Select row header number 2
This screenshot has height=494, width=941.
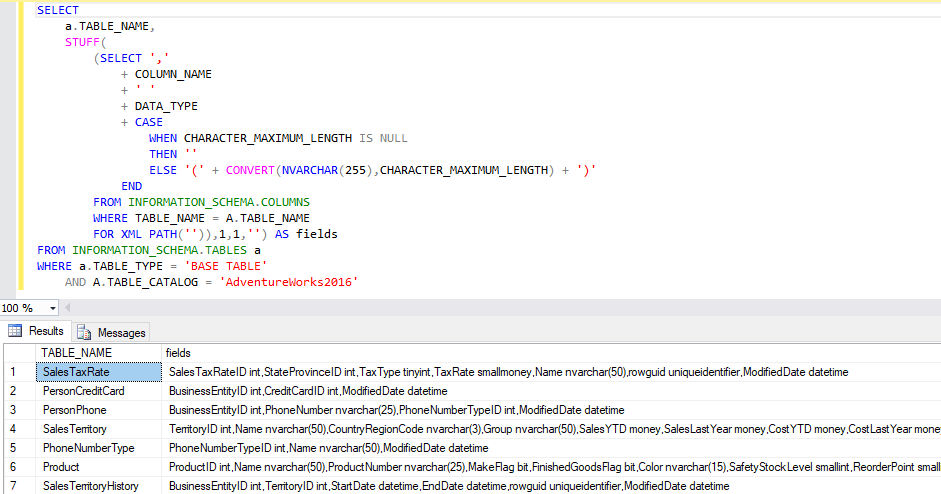(x=20, y=391)
